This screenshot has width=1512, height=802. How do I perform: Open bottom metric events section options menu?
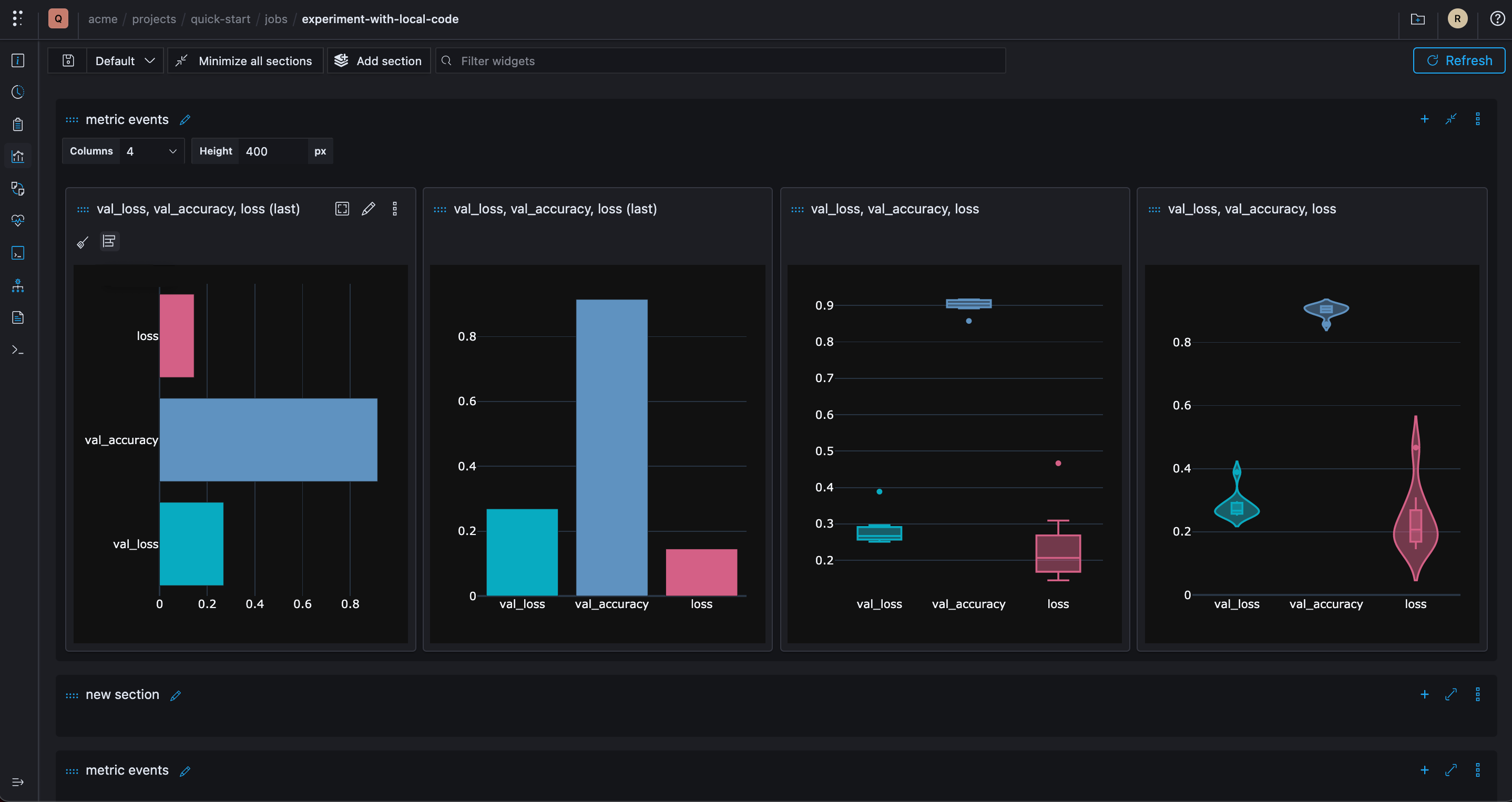pos(1478,770)
